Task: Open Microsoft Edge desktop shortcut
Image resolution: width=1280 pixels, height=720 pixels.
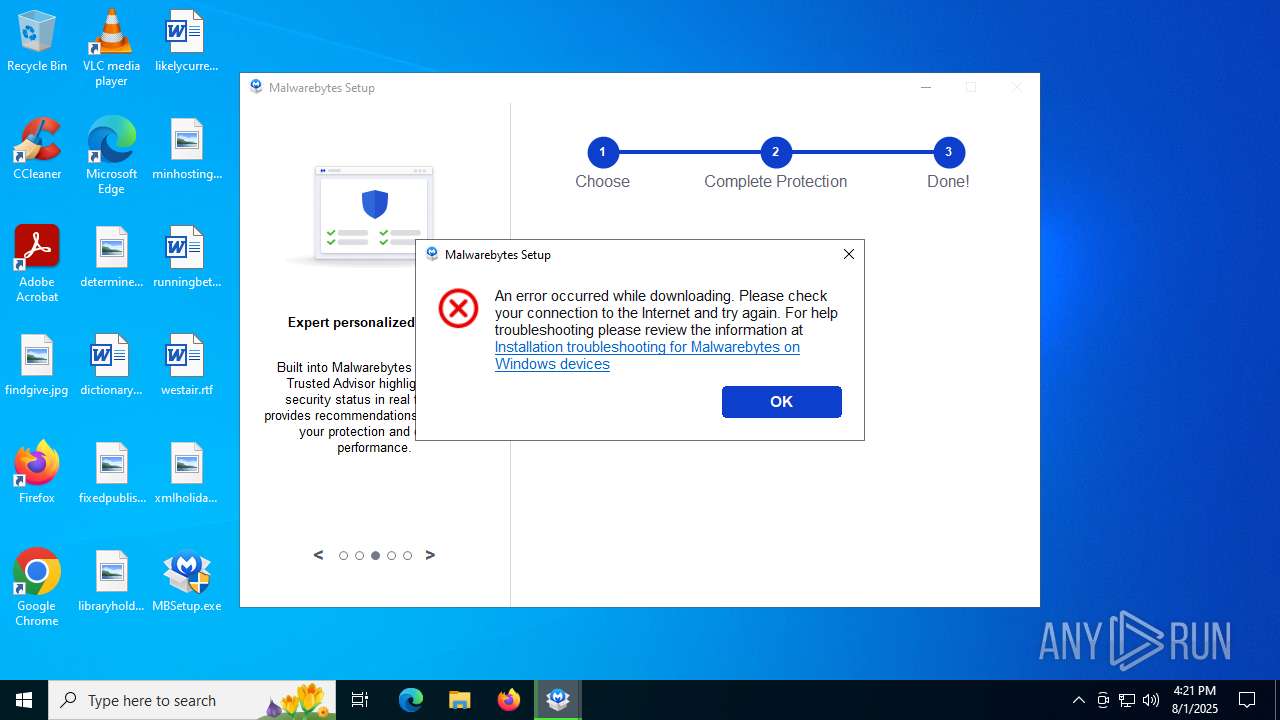Action: point(111,156)
